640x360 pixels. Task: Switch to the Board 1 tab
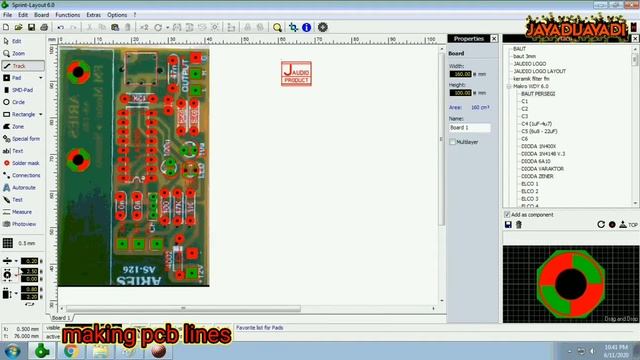(61, 318)
